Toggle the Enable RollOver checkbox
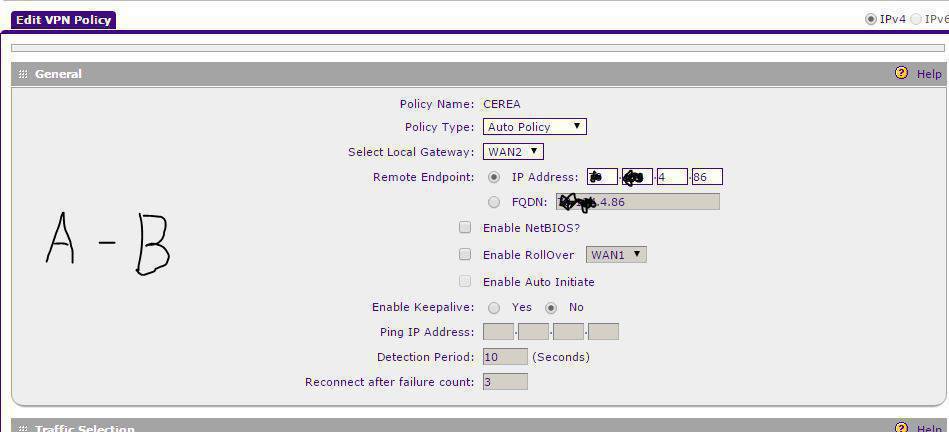This screenshot has width=949, height=432. point(465,255)
